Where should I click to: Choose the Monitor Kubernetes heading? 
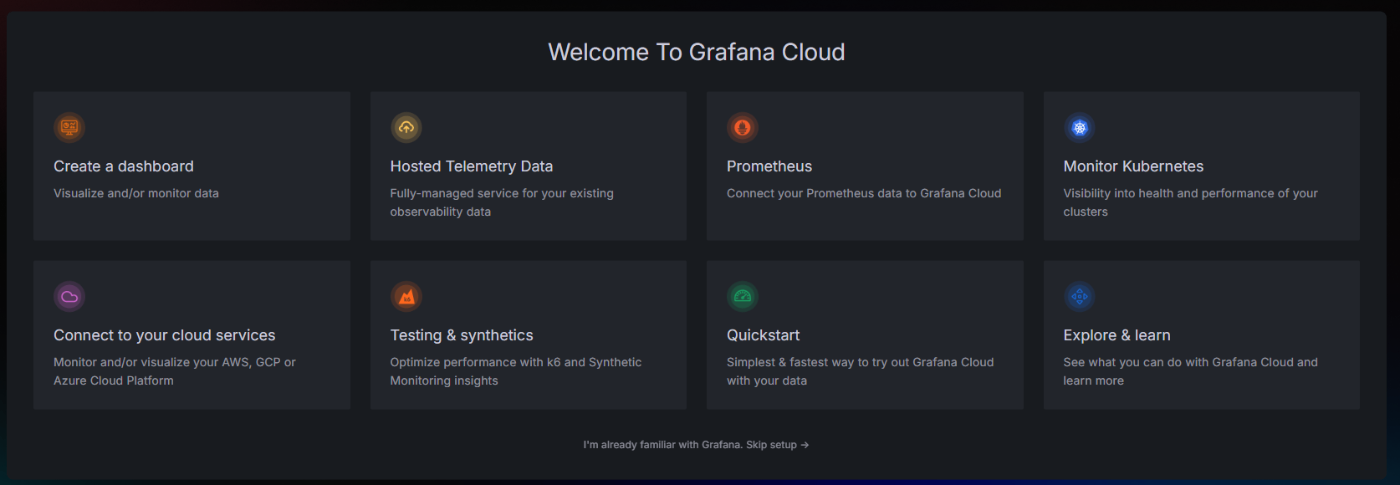1133,166
